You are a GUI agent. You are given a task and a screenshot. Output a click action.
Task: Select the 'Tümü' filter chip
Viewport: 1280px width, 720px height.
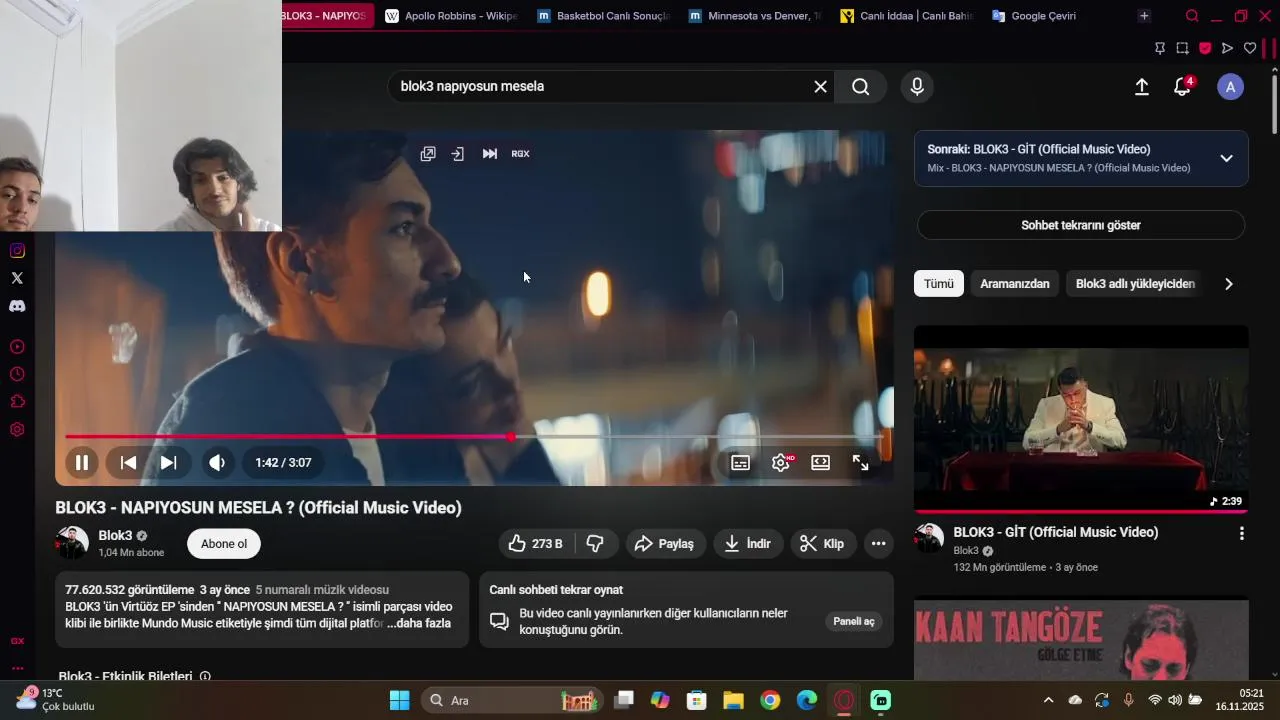click(x=939, y=284)
